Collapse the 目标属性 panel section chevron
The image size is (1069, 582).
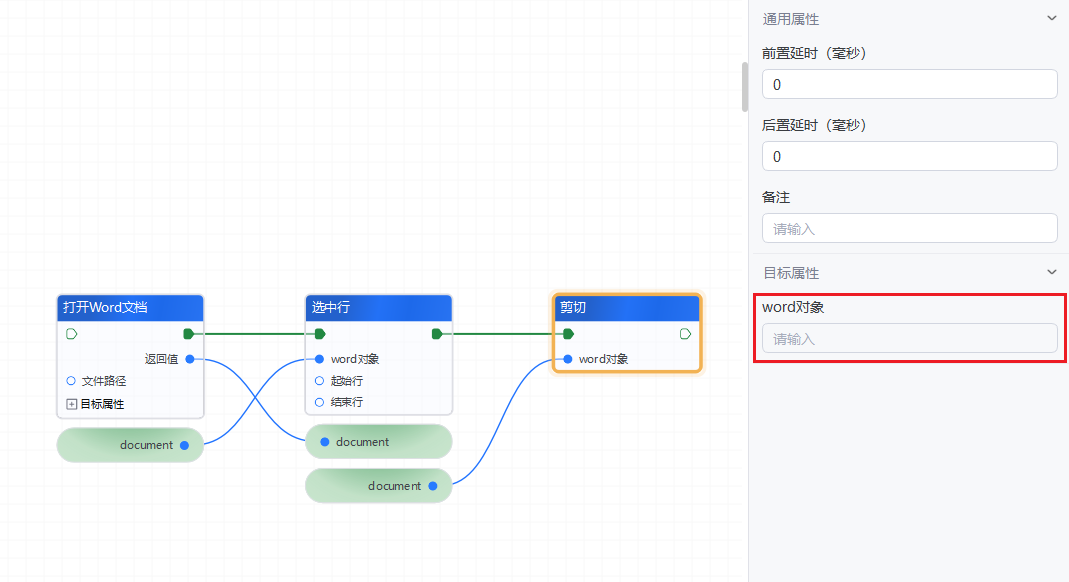pos(1051,272)
